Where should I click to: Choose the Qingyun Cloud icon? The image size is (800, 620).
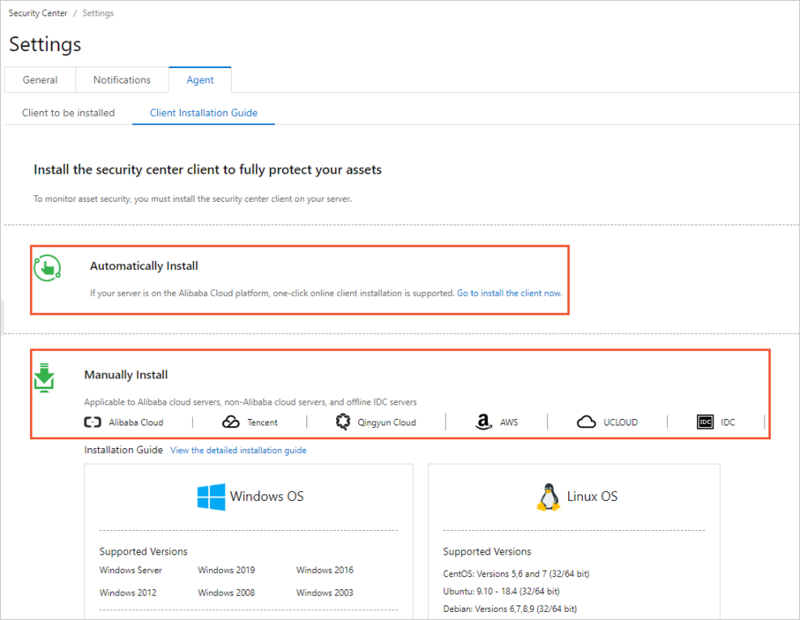click(343, 422)
